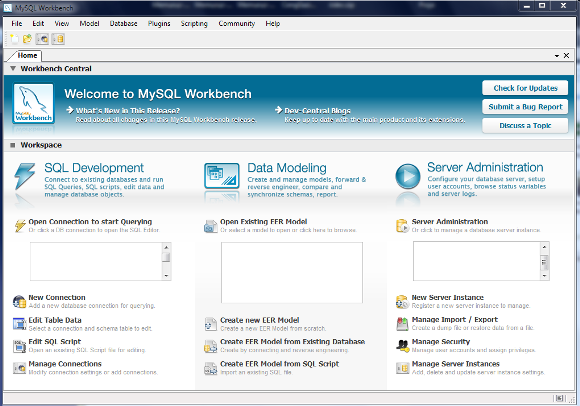Click the server instances list scroll down arrow

coord(544,275)
